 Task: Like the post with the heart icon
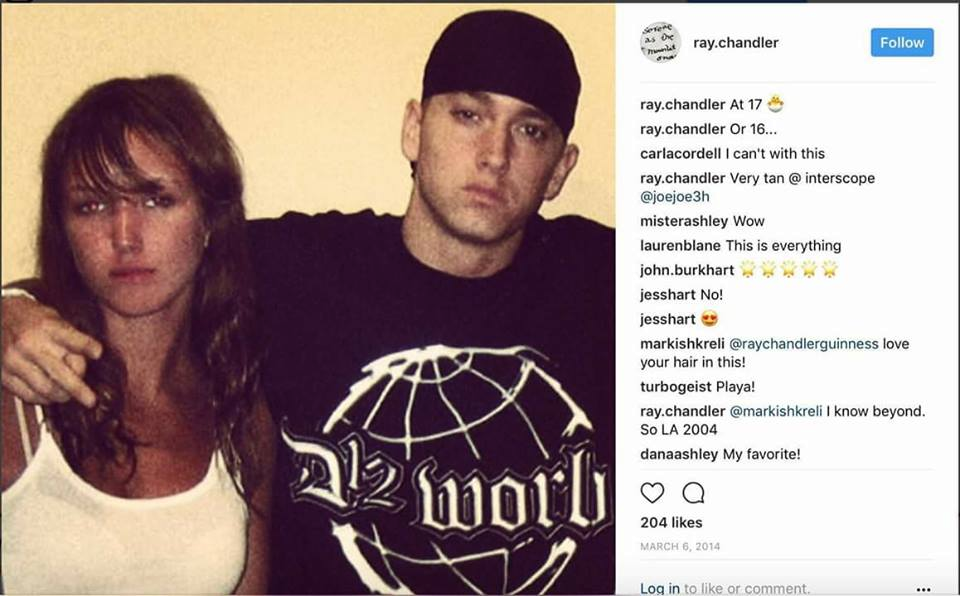pyautogui.click(x=652, y=493)
